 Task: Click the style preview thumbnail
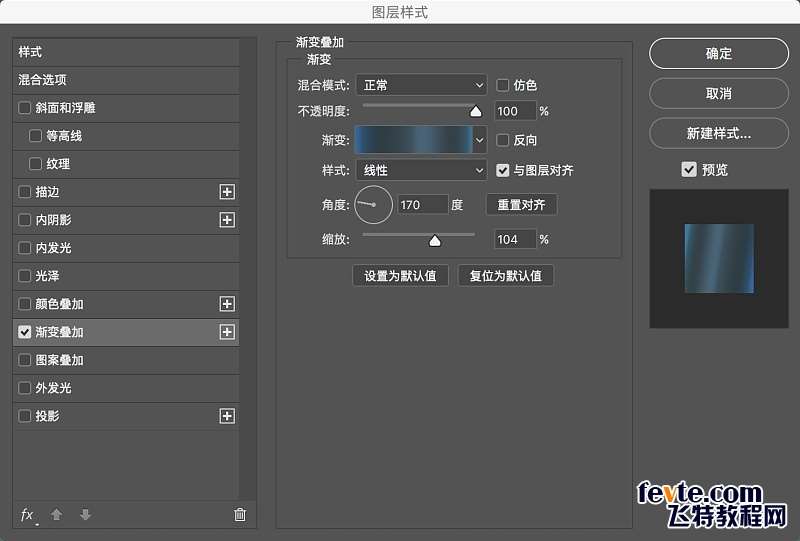click(x=719, y=259)
